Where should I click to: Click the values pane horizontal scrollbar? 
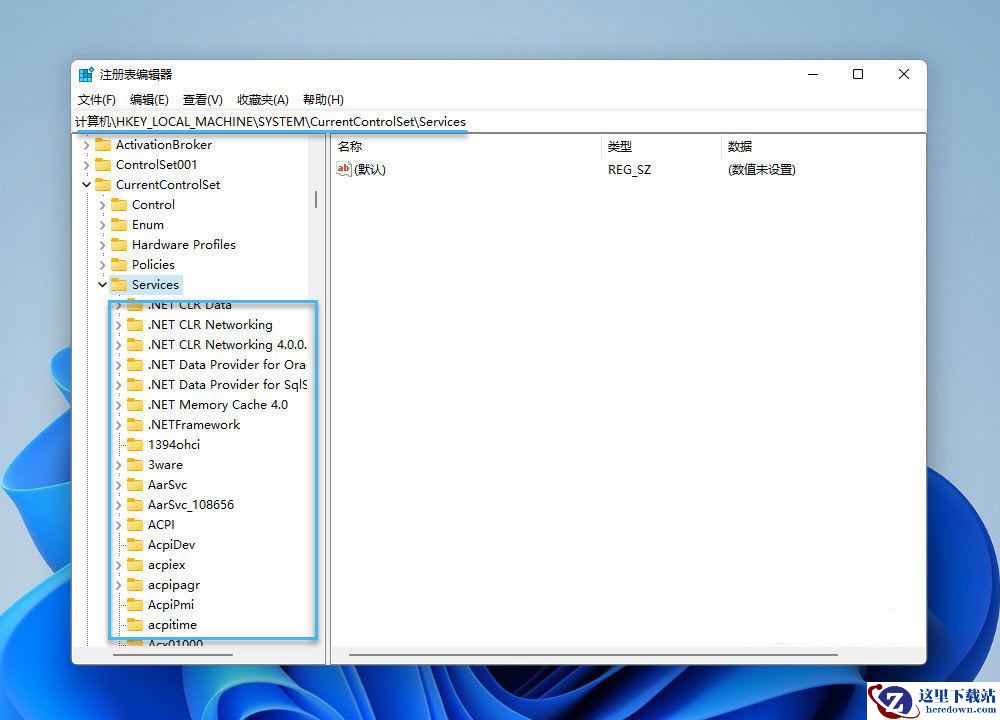click(593, 654)
